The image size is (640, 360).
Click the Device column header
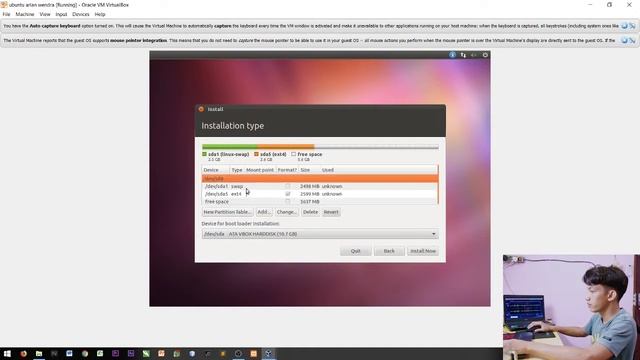pos(216,170)
